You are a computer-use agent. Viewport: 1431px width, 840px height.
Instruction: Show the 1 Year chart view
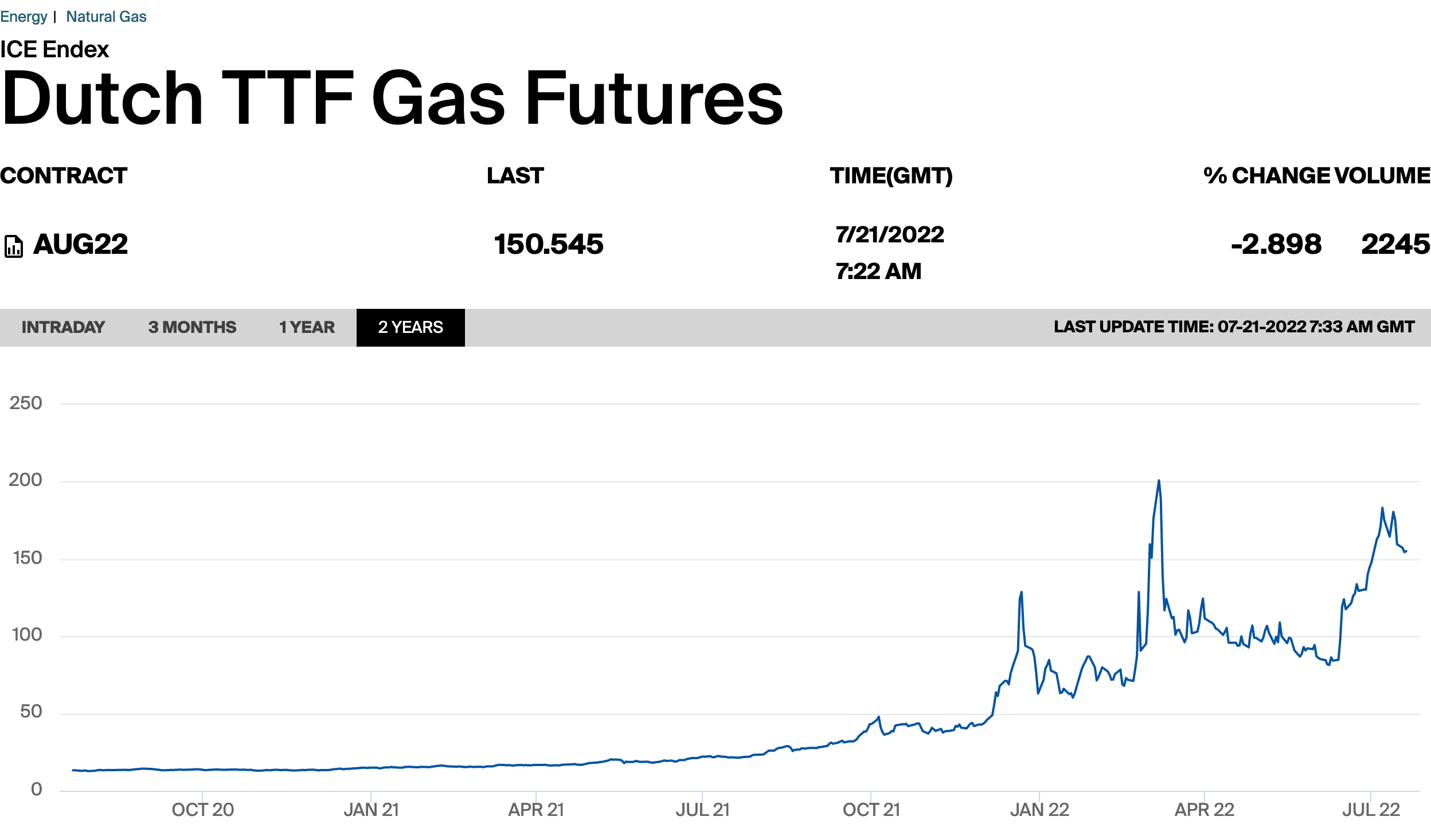[307, 327]
